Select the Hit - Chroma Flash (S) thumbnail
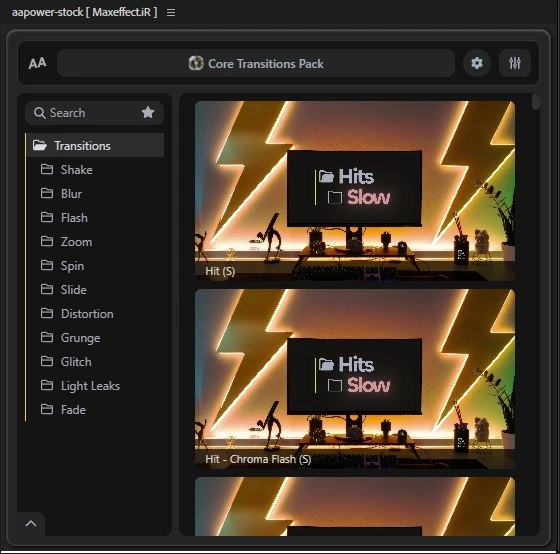Screen dimensions: 560x554 (x=355, y=379)
